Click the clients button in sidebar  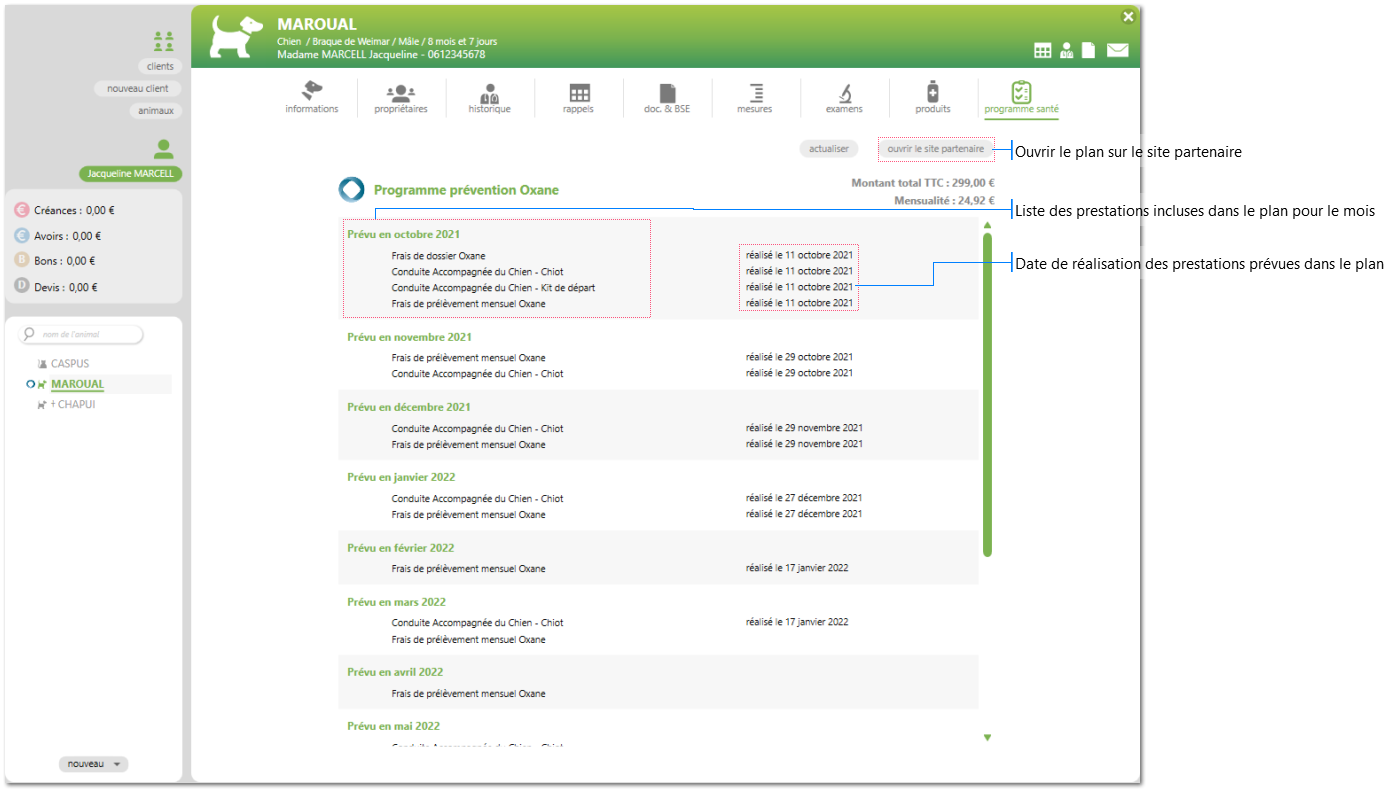(x=160, y=66)
